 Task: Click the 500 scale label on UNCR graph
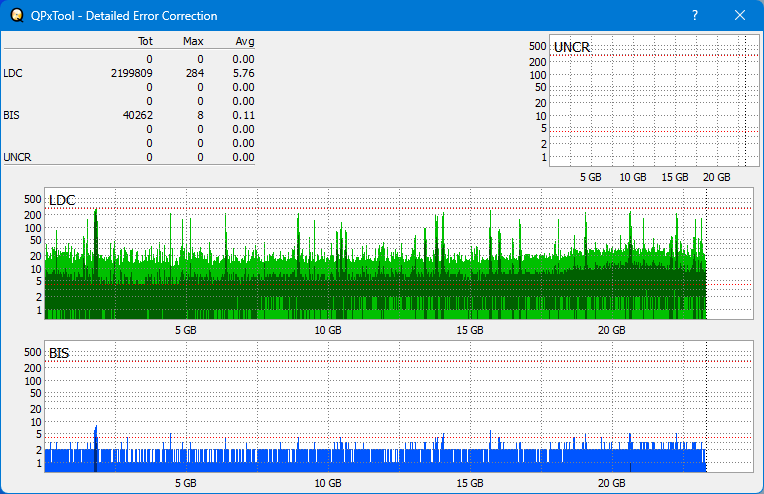[x=537, y=46]
